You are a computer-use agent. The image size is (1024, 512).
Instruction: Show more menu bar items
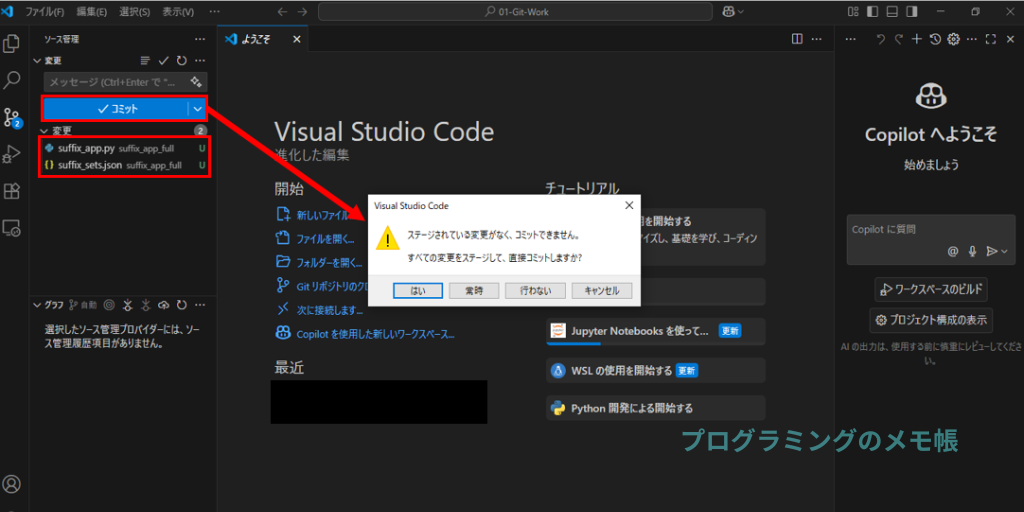click(214, 12)
